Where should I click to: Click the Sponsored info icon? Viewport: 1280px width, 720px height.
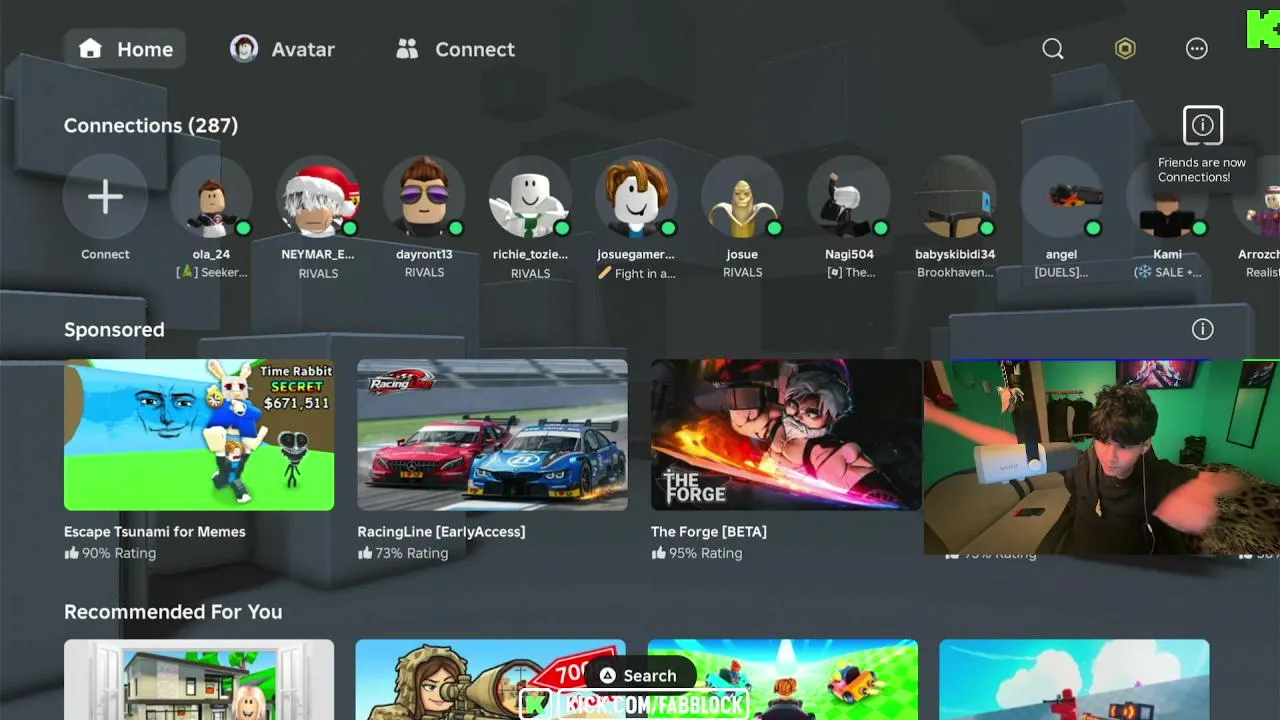1203,329
